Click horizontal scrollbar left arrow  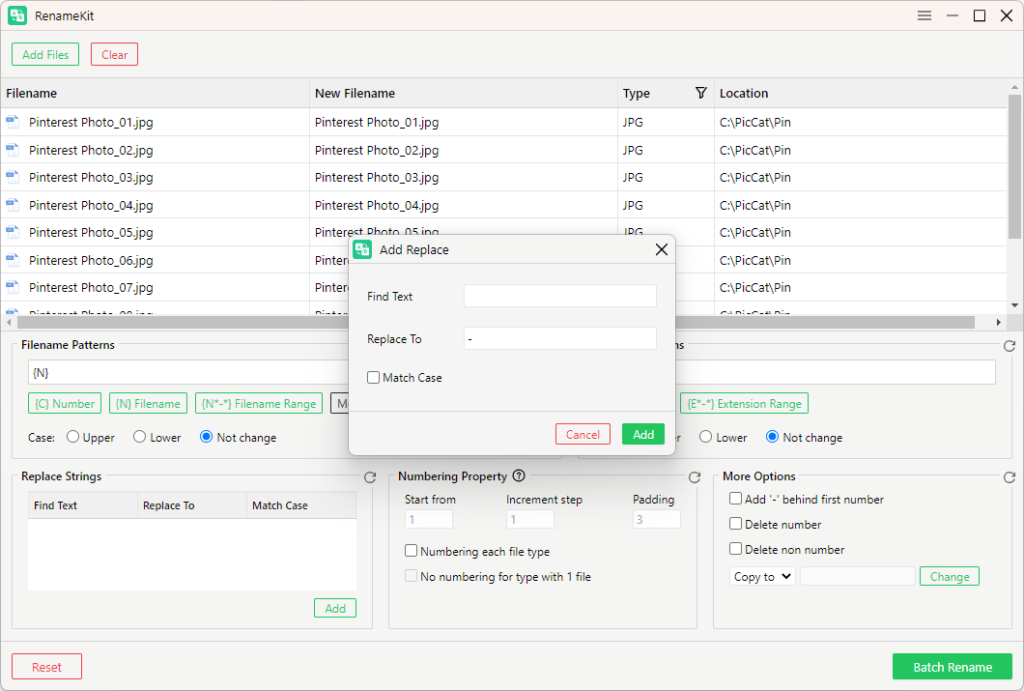[x=8, y=322]
